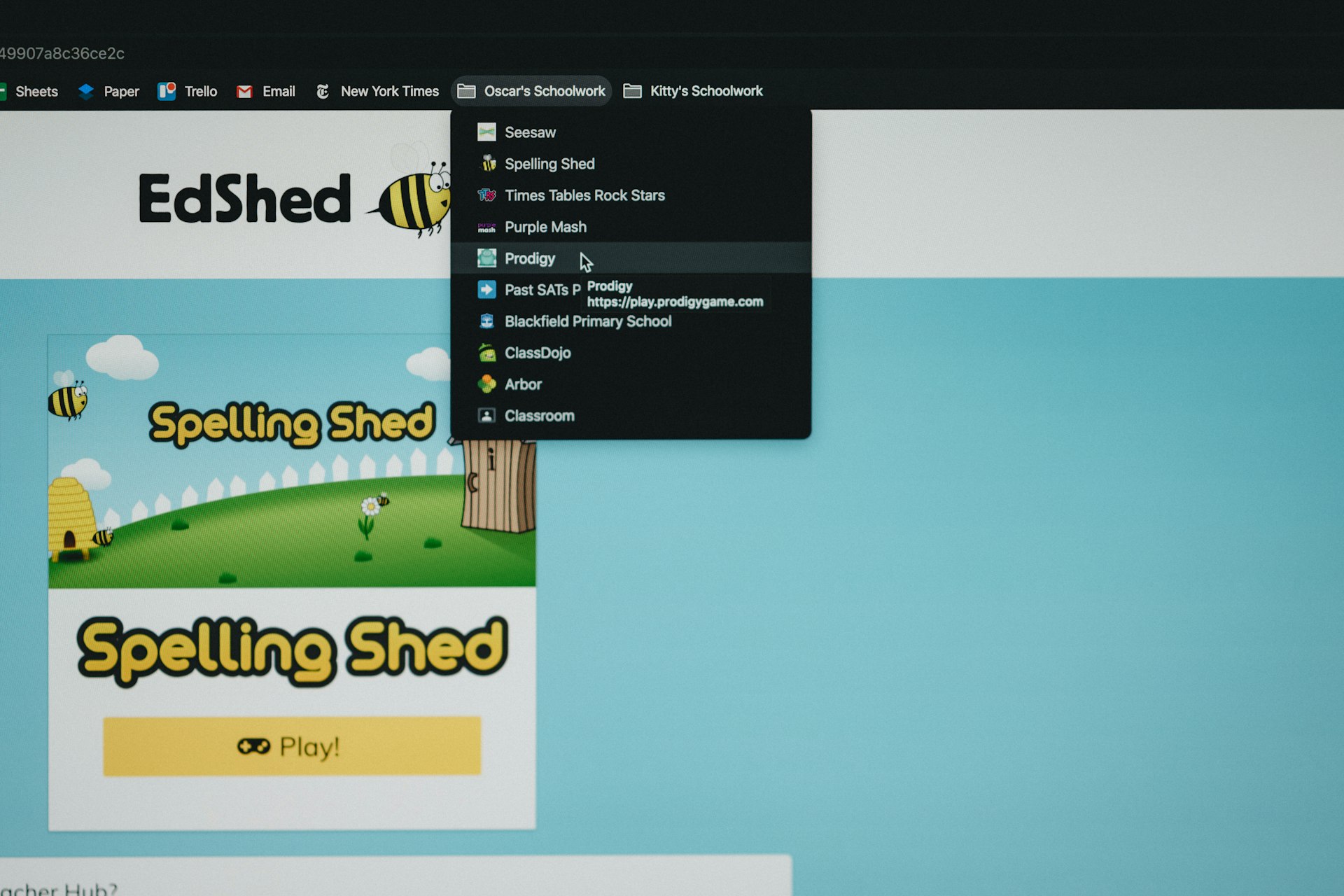Open Blackfield Primary School bookmark
The image size is (1344, 896).
point(631,321)
